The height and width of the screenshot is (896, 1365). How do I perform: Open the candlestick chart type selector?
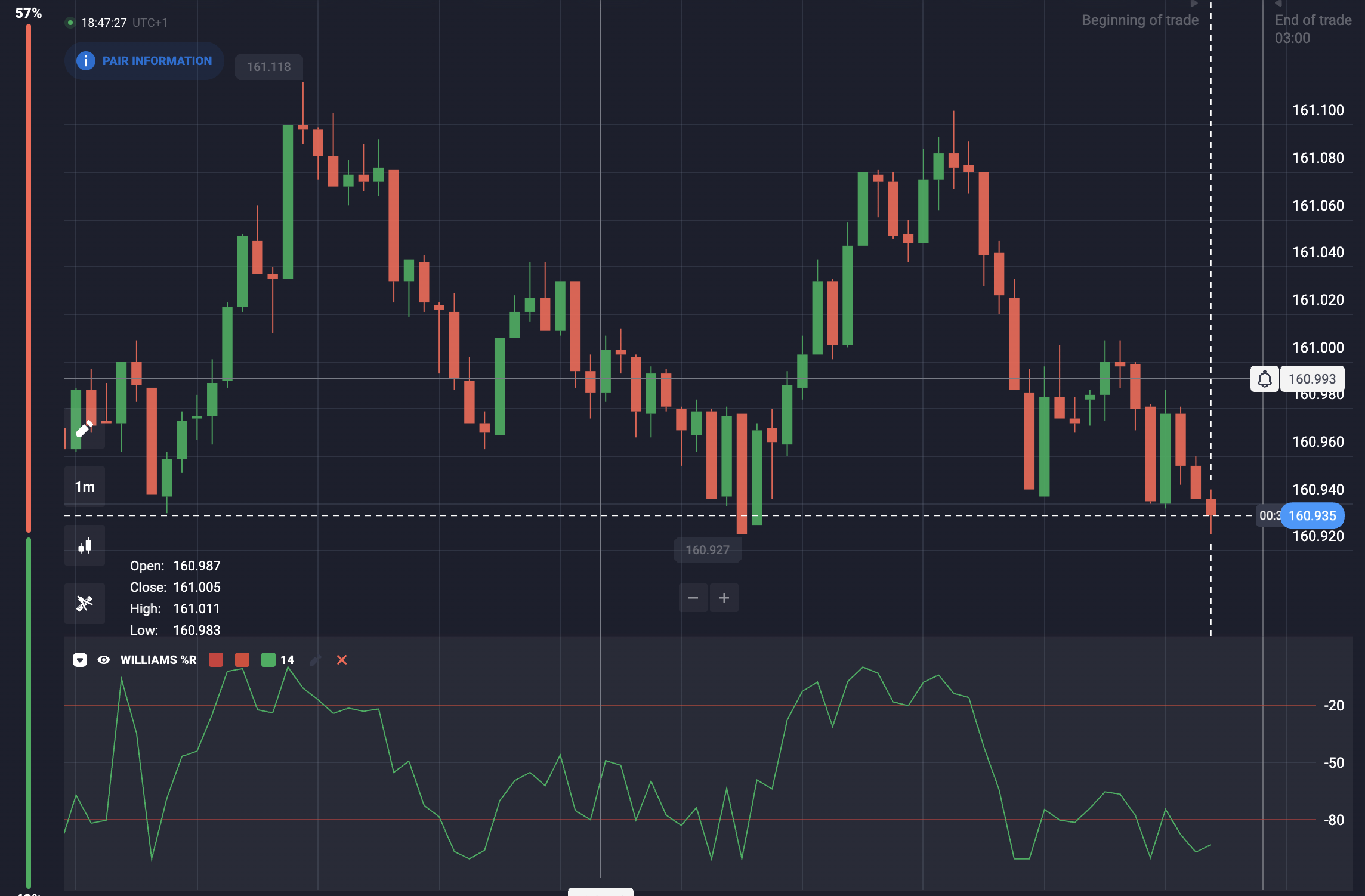coord(85,545)
